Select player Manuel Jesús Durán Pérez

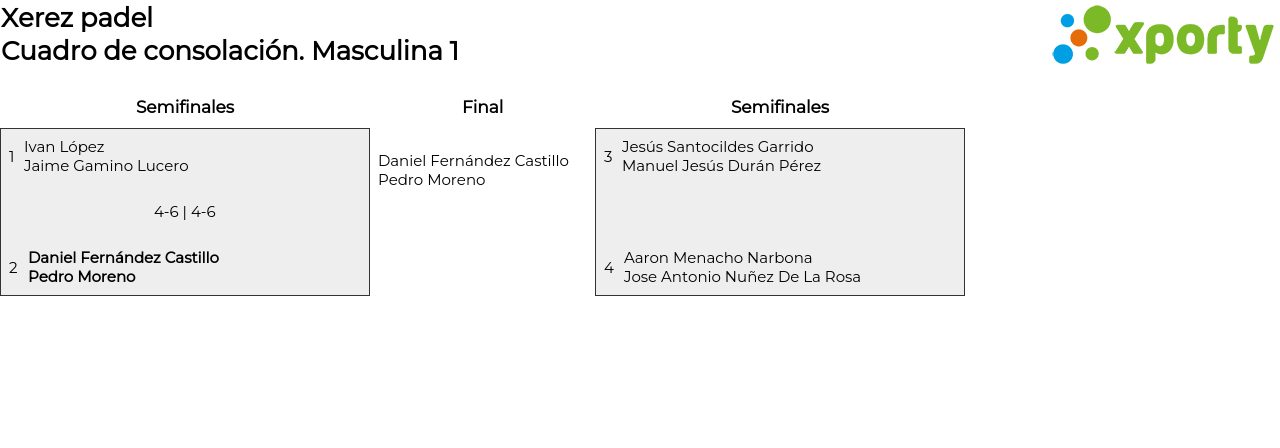point(721,166)
